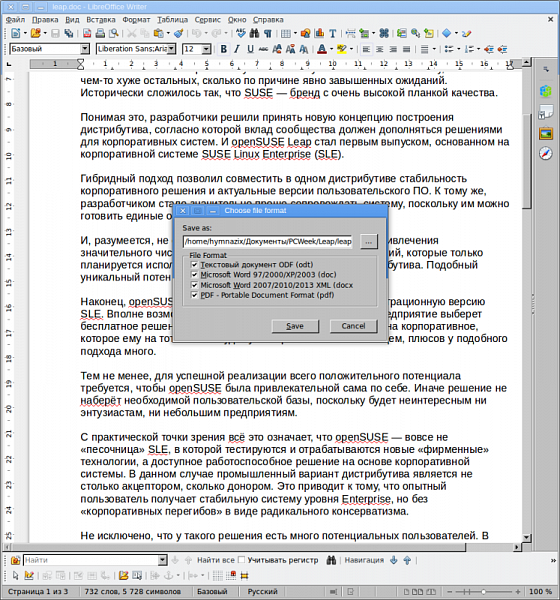Image resolution: width=560 pixels, height=600 pixels.
Task: Click the Clone formatting paintbrush icon
Action: click(x=179, y=34)
